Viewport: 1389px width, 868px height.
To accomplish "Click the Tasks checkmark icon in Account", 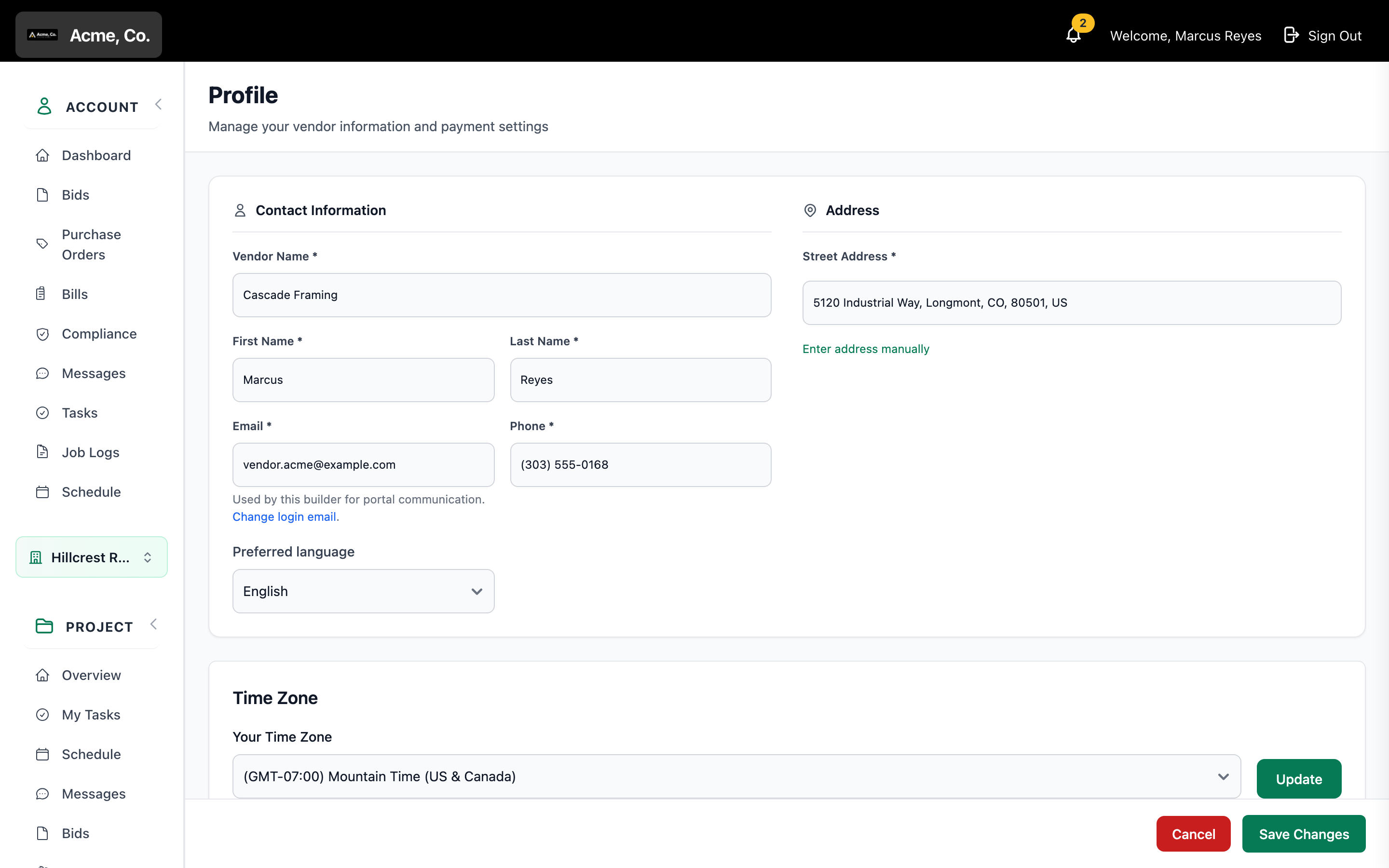I will pyautogui.click(x=42, y=413).
